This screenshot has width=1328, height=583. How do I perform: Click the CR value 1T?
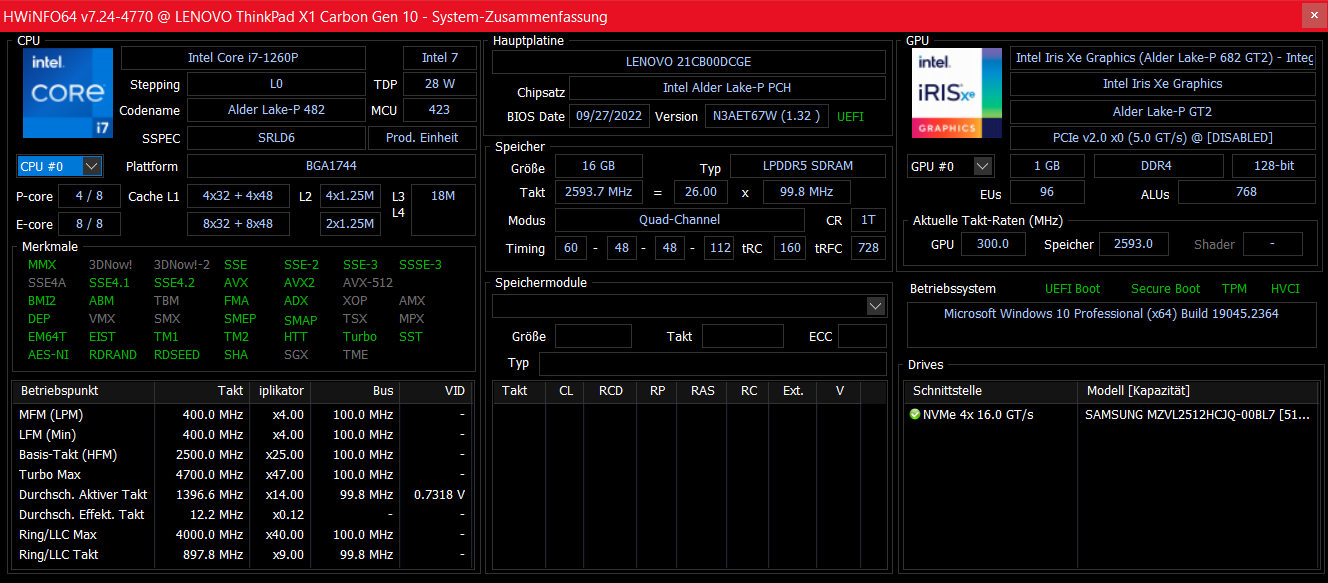coord(868,220)
